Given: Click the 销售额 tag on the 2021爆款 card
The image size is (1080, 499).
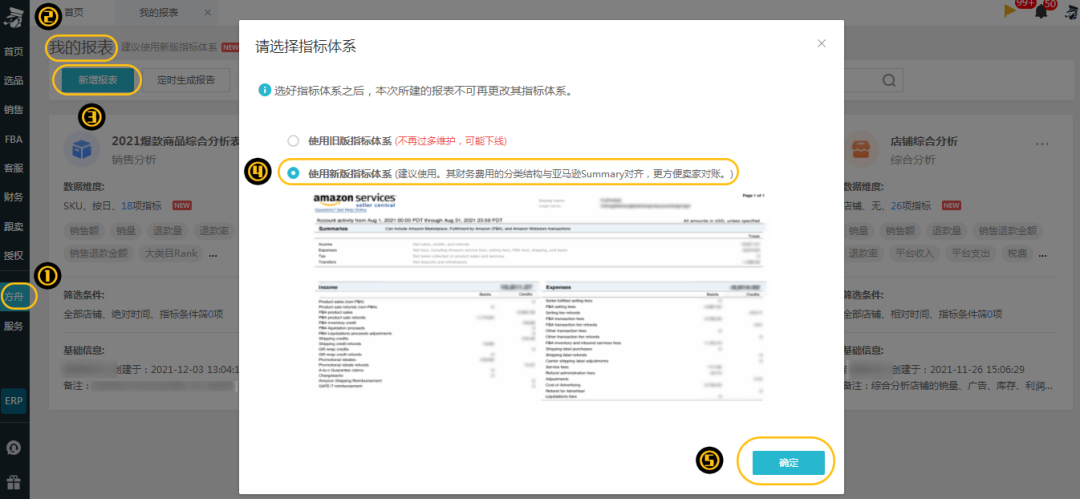Looking at the screenshot, I should [x=83, y=230].
